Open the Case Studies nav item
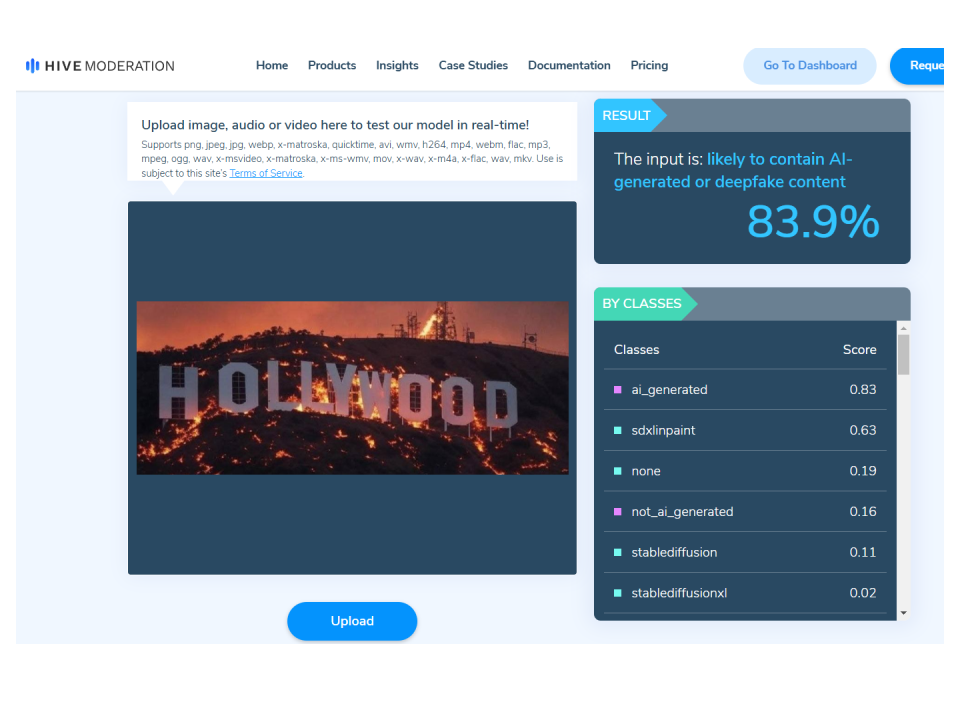 pos(473,66)
